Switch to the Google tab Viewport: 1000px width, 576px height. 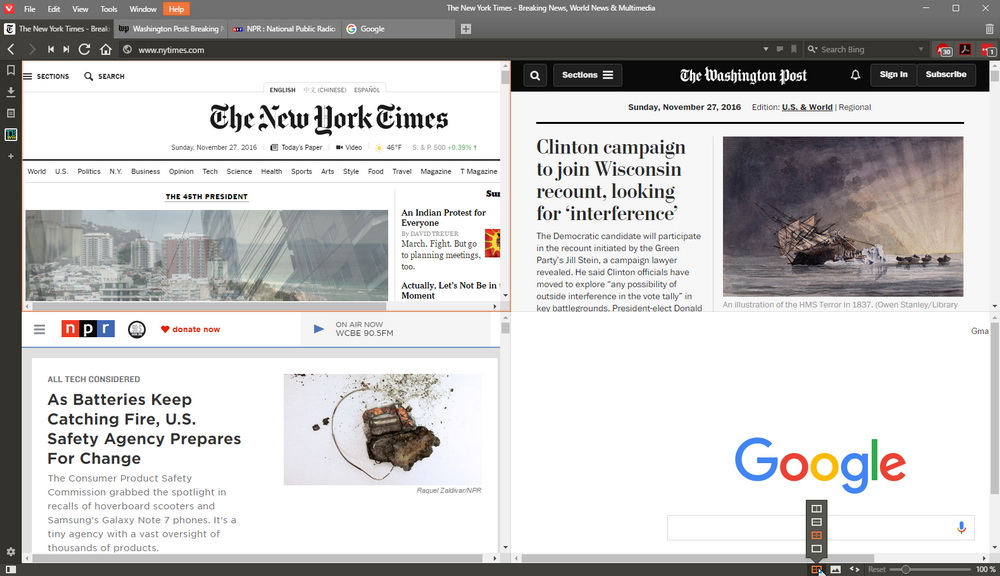(x=399, y=29)
